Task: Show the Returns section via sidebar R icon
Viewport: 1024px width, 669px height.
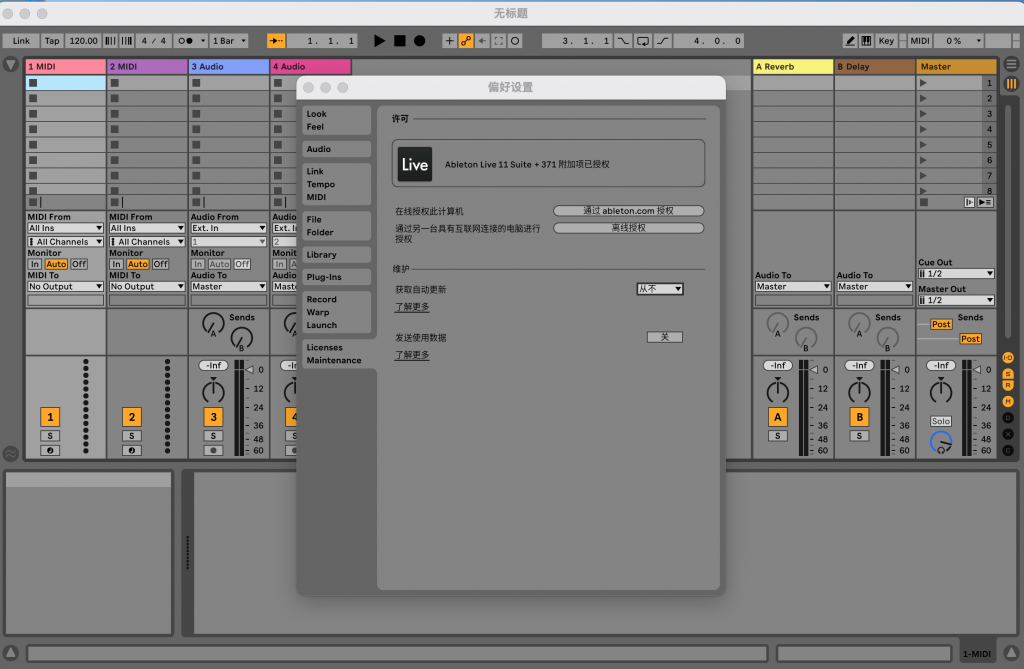Action: click(1008, 384)
